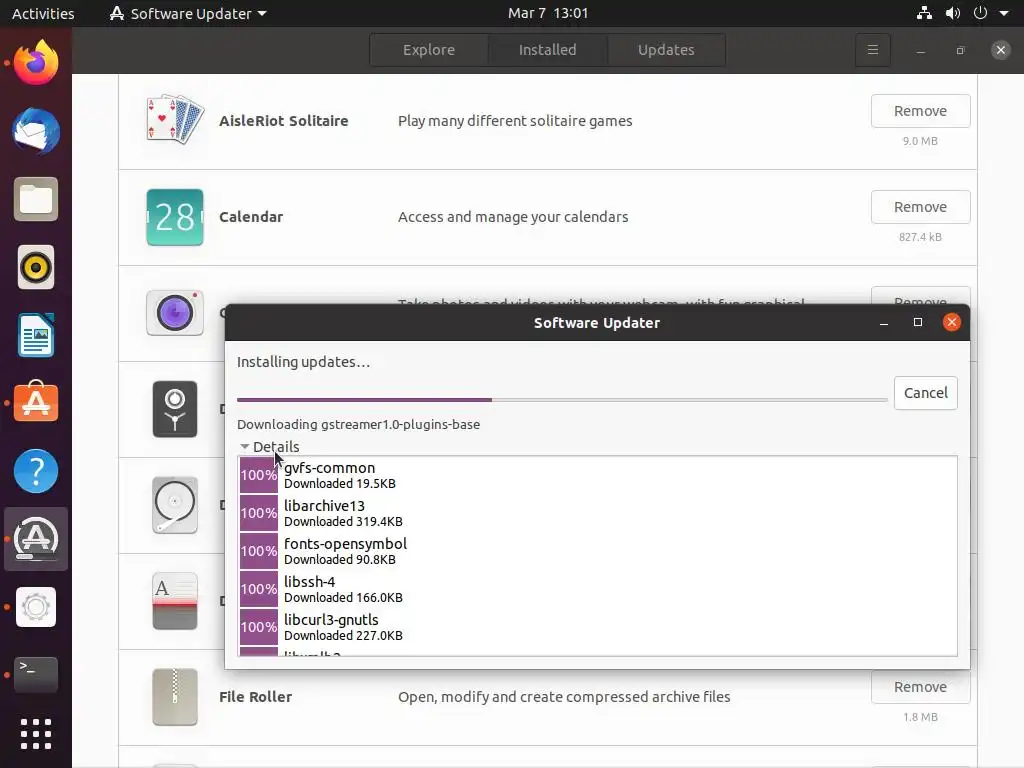This screenshot has height=768, width=1024.
Task: Click the libssh-4 100% progress cell
Action: [259, 589]
